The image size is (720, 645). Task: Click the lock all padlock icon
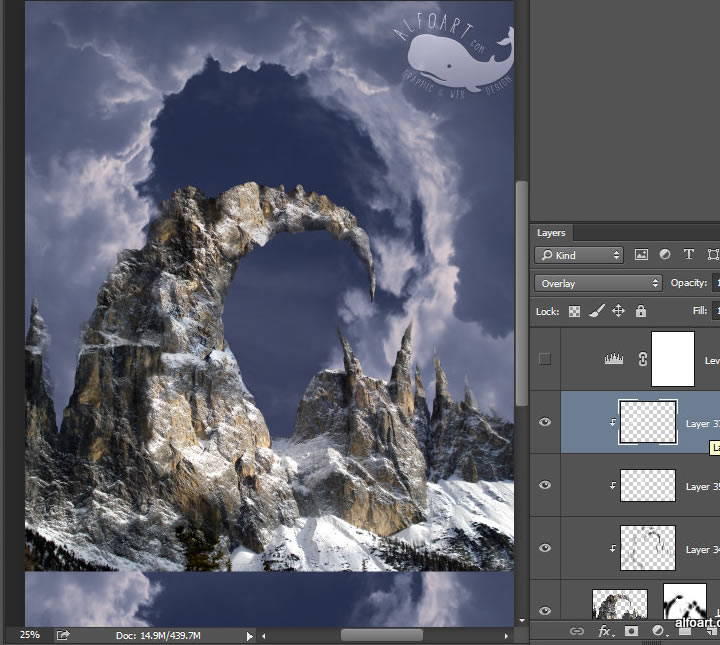coord(640,311)
